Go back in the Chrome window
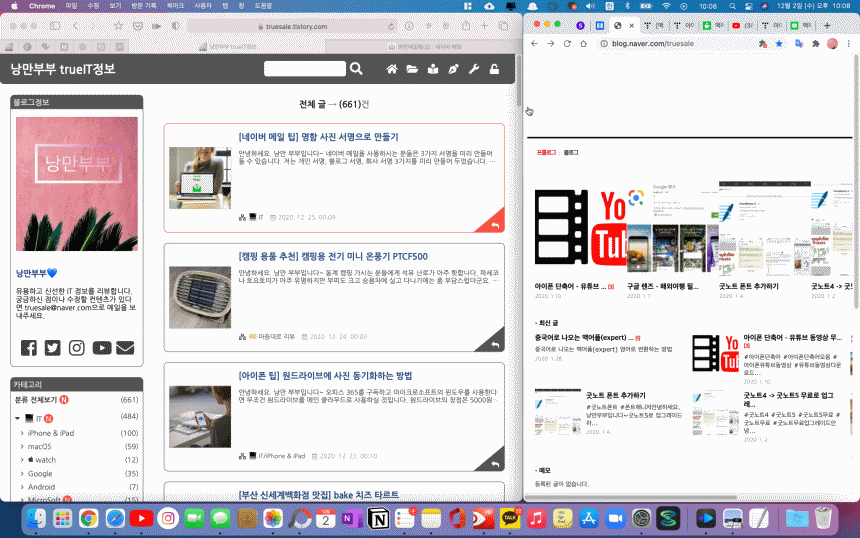This screenshot has height=538, width=860. (x=534, y=43)
